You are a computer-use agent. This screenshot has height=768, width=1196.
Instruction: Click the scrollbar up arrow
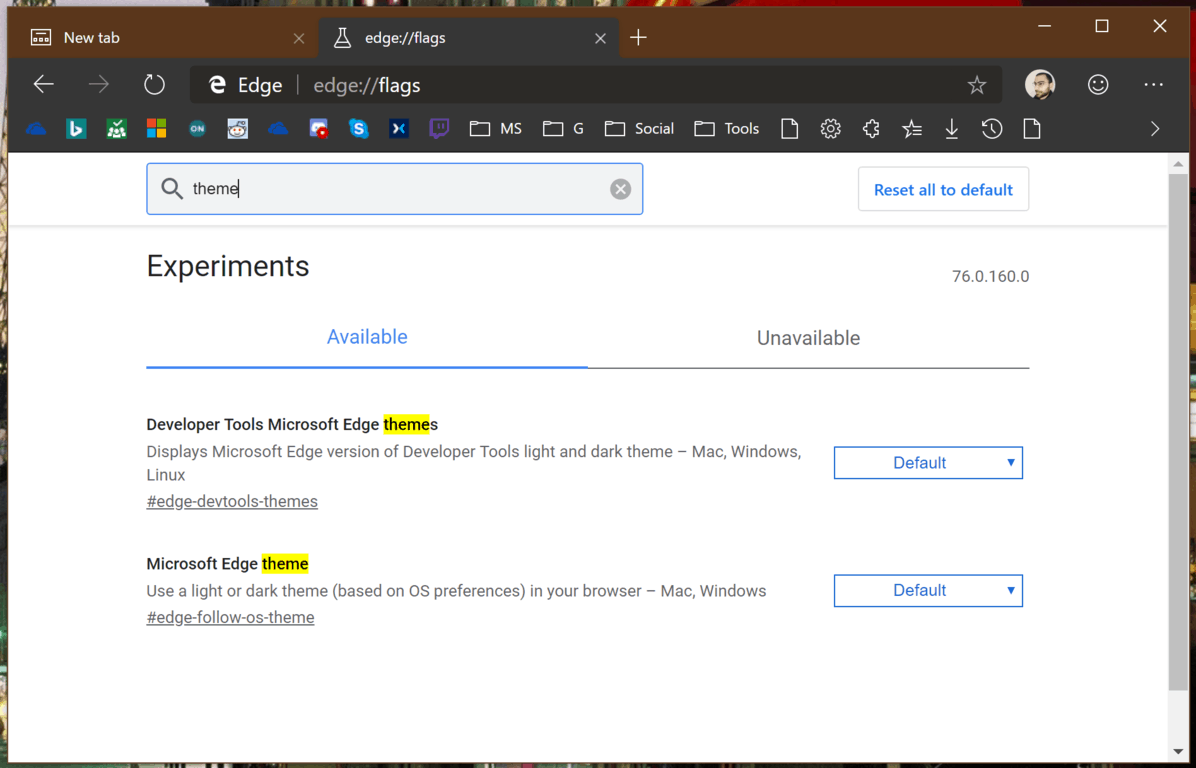point(1178,163)
